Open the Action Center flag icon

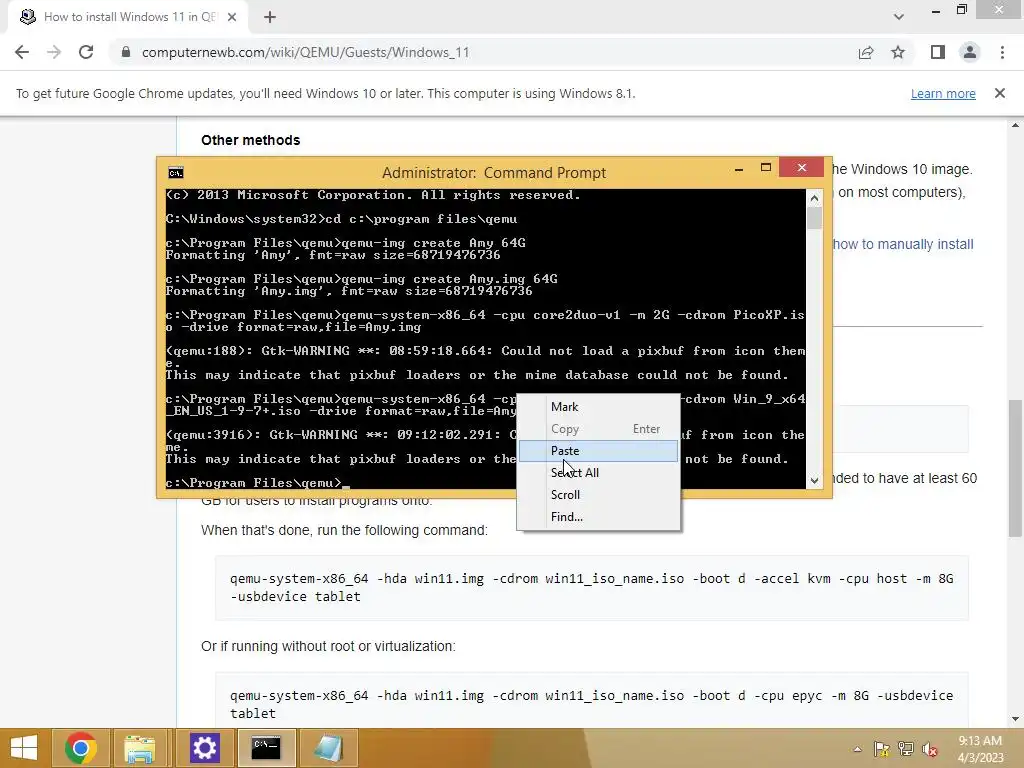[882, 749]
